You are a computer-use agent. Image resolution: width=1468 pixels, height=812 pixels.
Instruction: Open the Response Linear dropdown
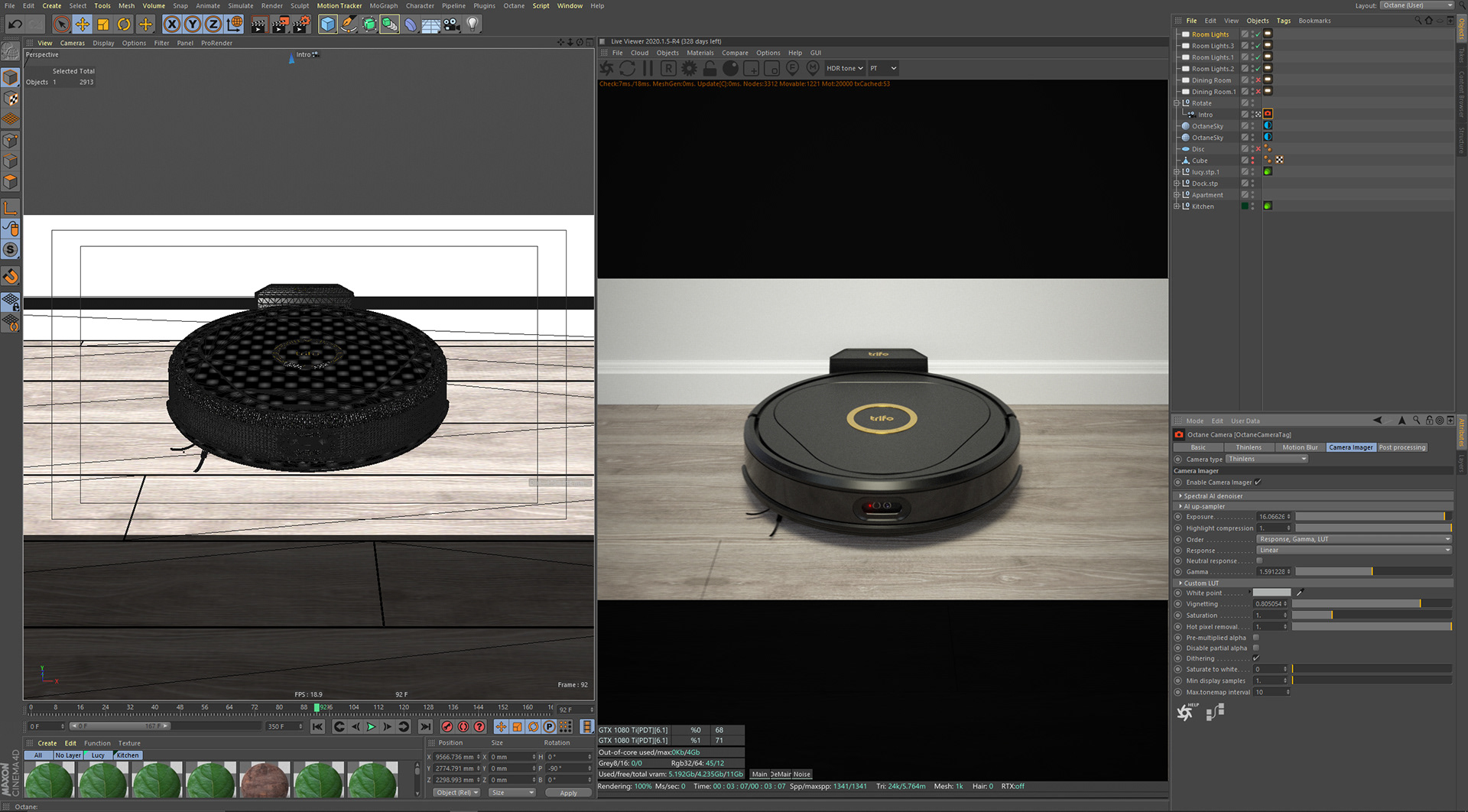click(1354, 551)
